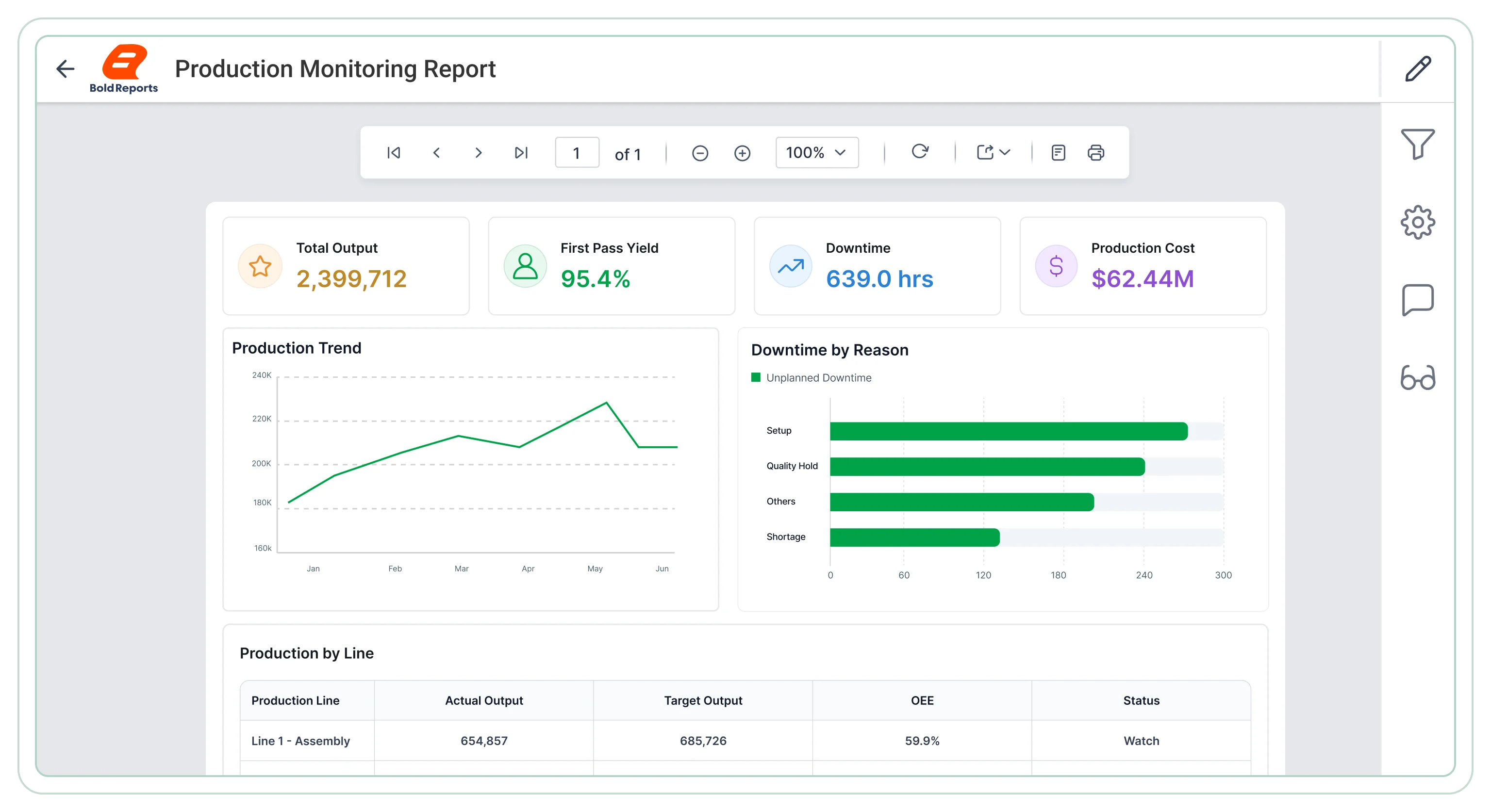
Task: Print the report
Action: [1095, 153]
